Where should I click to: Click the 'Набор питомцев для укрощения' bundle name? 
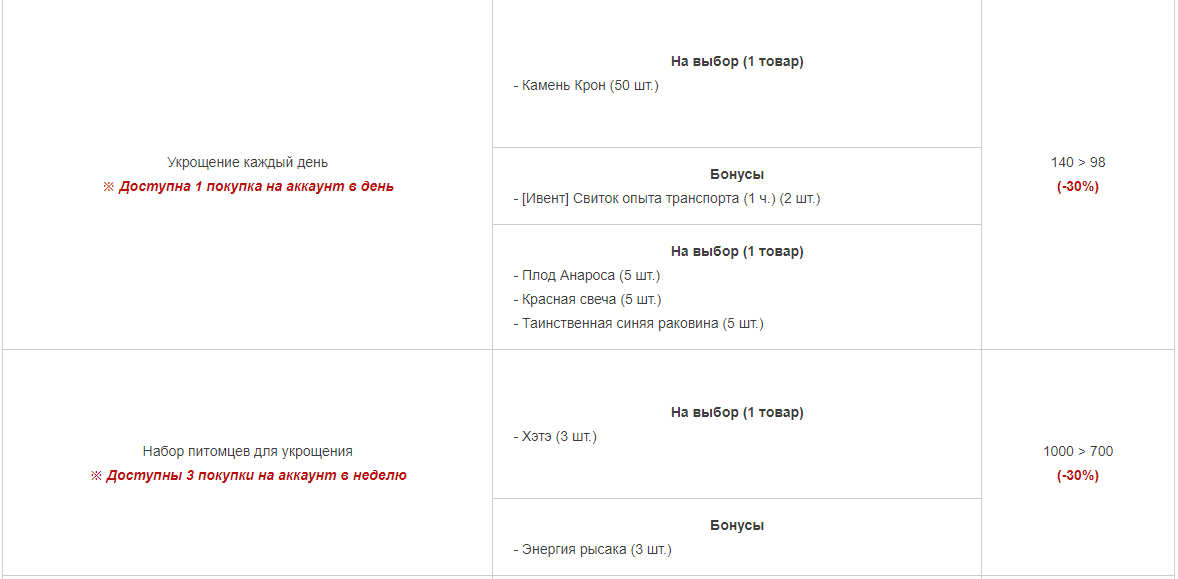click(x=247, y=451)
